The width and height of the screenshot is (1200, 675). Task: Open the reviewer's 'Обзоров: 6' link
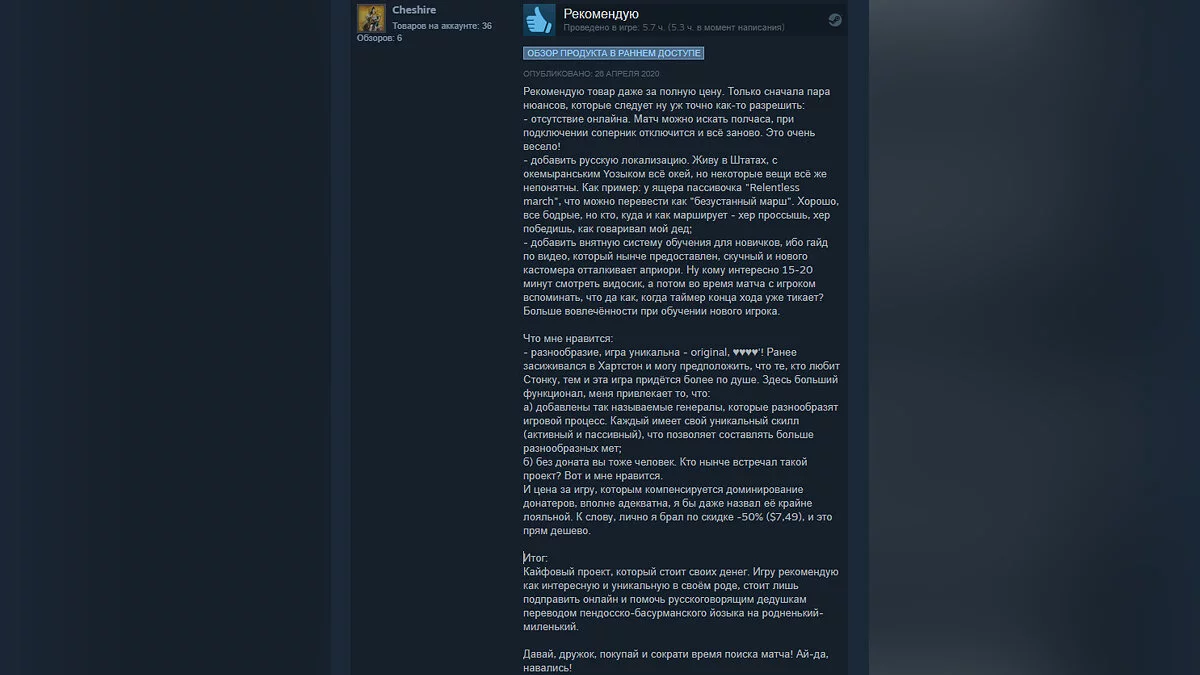coord(379,38)
